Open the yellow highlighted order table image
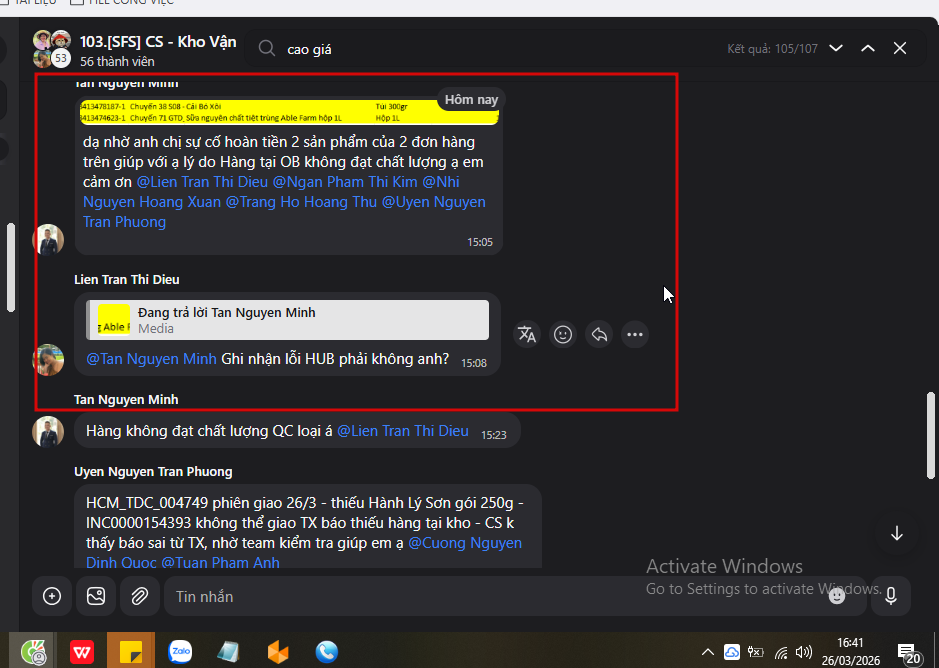939x668 pixels. (289, 112)
